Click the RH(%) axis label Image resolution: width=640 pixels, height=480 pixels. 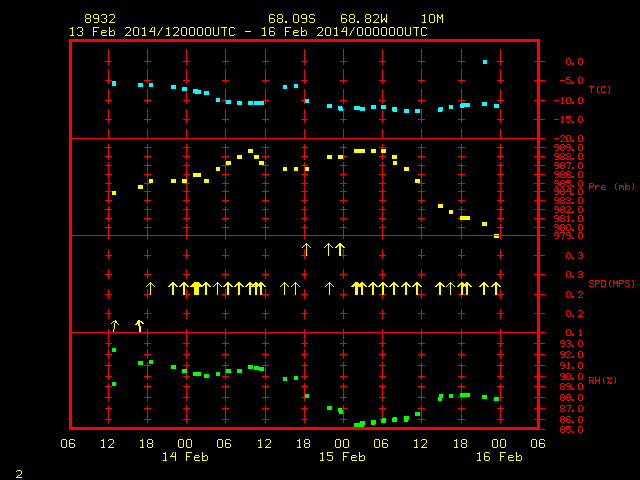pos(602,380)
